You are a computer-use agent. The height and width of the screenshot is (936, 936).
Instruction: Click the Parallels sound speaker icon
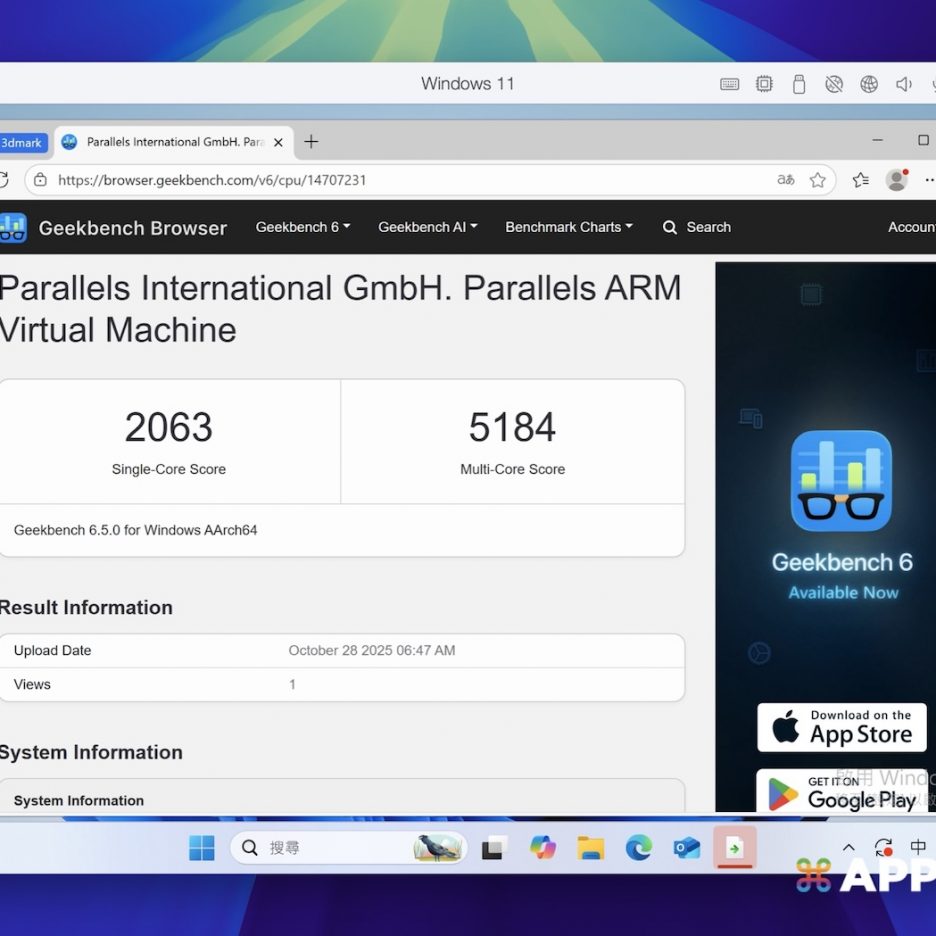pyautogui.click(x=904, y=84)
